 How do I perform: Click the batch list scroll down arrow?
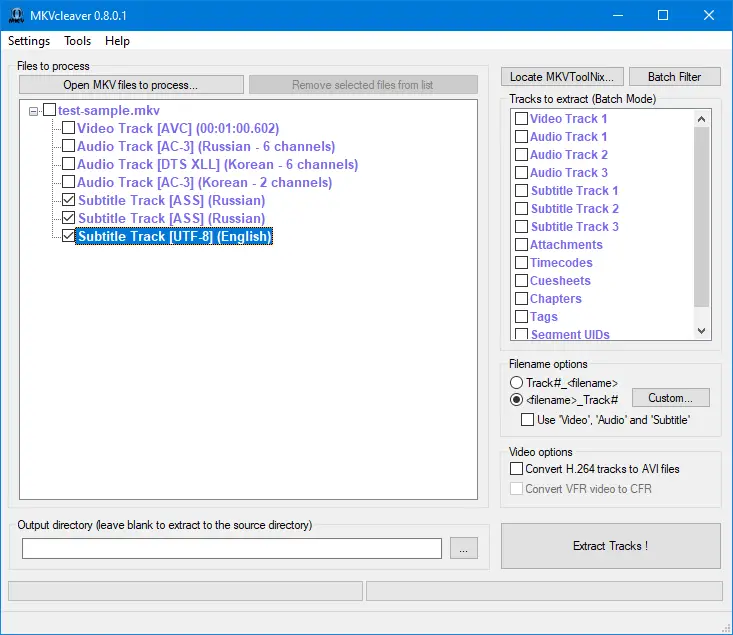coord(701,331)
